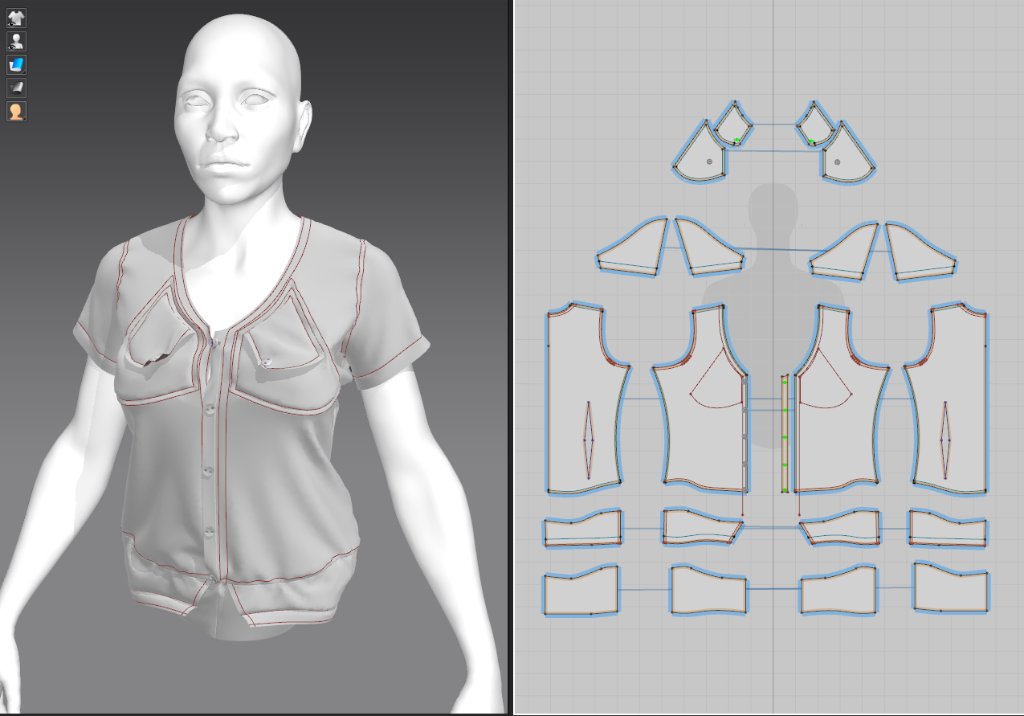This screenshot has width=1024, height=716.
Task: Select the far-right back bodice pattern with dart
Action: pyautogui.click(x=949, y=399)
